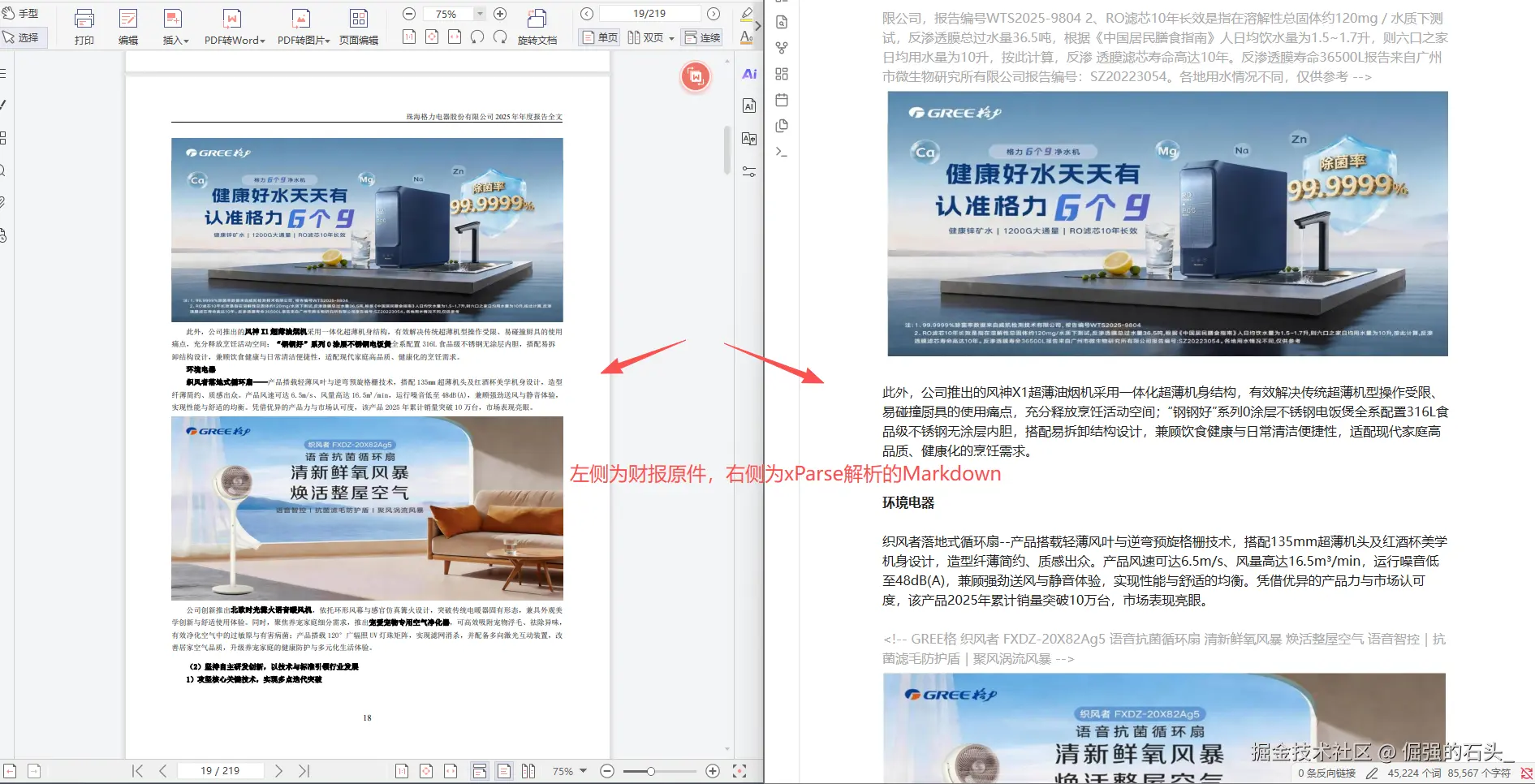Click the 环境电器 heading in Markdown

point(908,502)
